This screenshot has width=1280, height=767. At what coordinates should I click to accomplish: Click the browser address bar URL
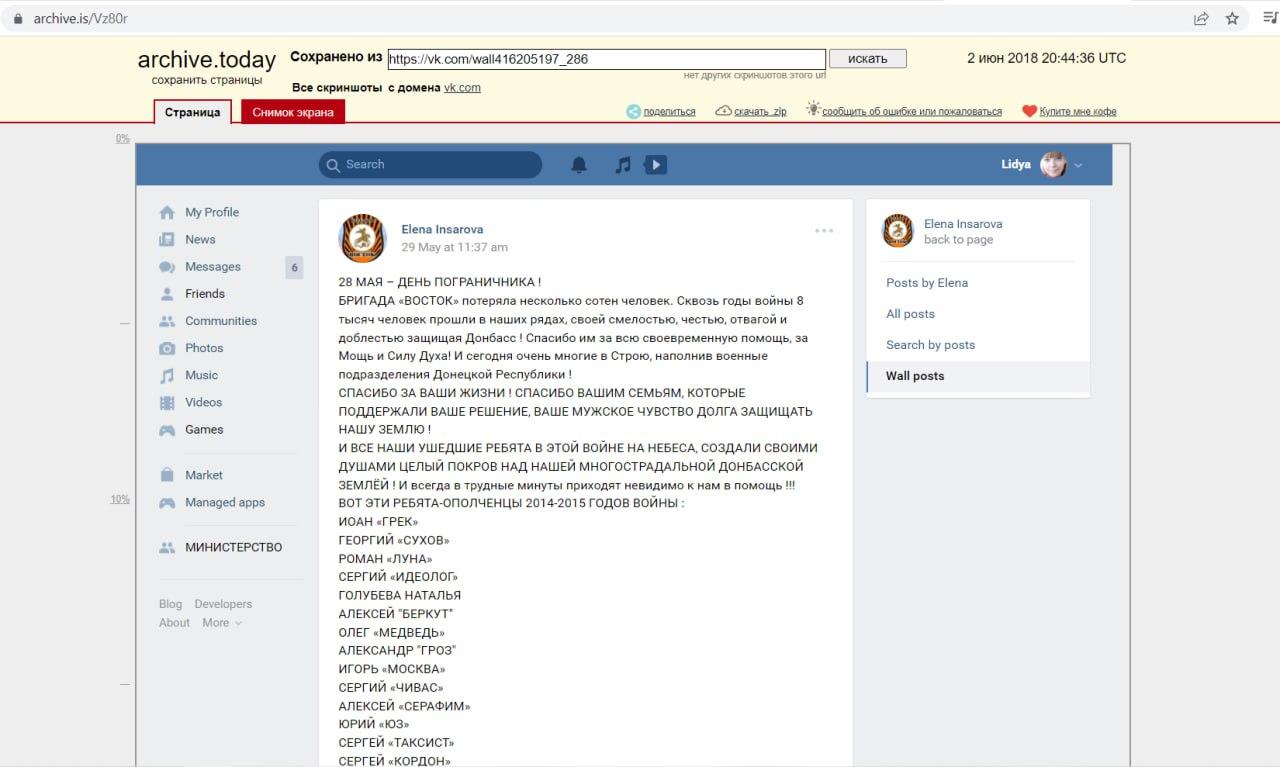81,19
